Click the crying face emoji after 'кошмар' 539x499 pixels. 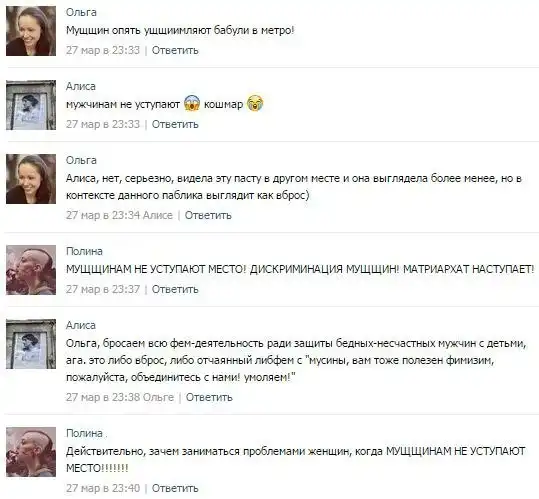click(255, 103)
